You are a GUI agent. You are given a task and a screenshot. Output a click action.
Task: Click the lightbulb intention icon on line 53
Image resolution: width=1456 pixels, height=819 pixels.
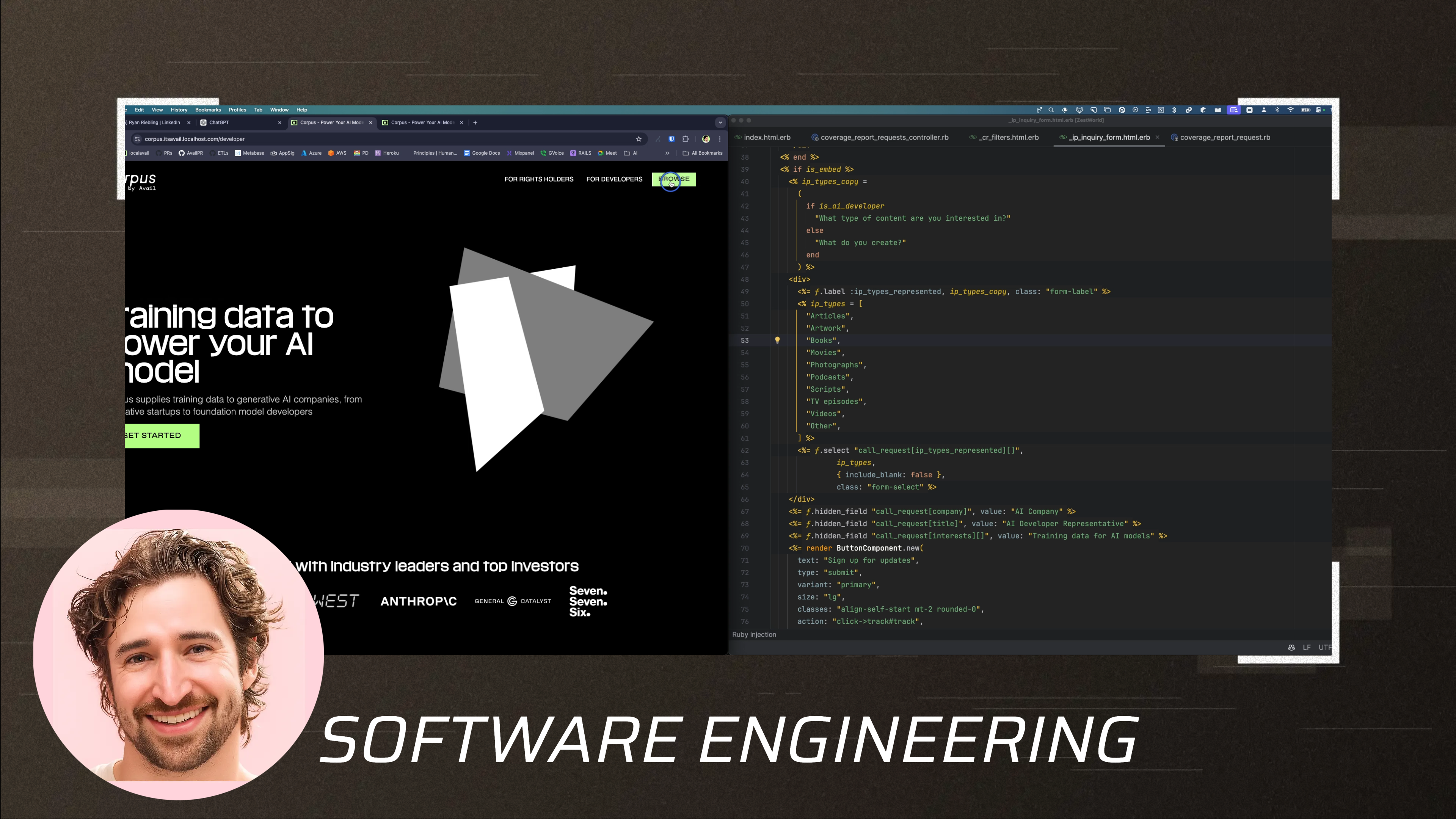pos(777,340)
